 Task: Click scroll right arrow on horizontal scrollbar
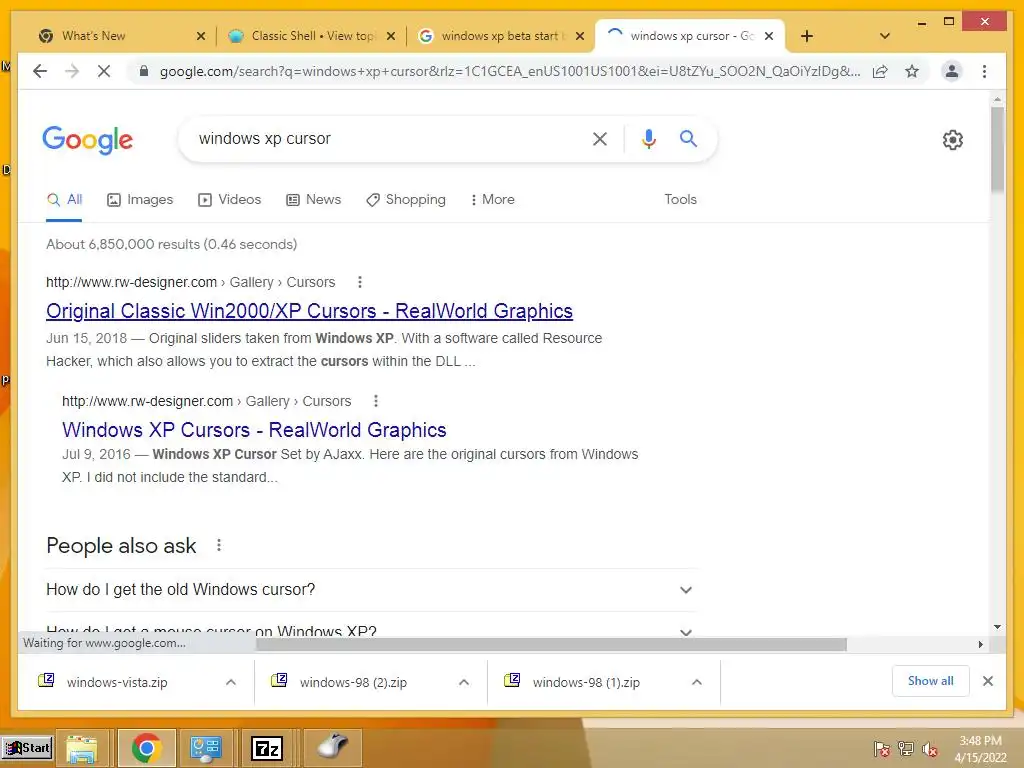point(980,645)
